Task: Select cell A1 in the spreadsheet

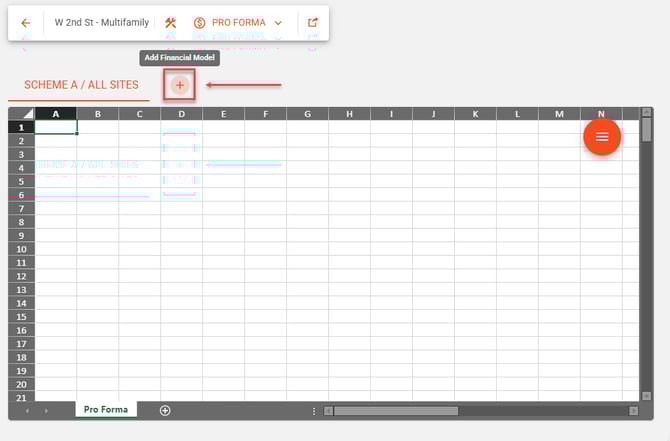Action: 56,127
